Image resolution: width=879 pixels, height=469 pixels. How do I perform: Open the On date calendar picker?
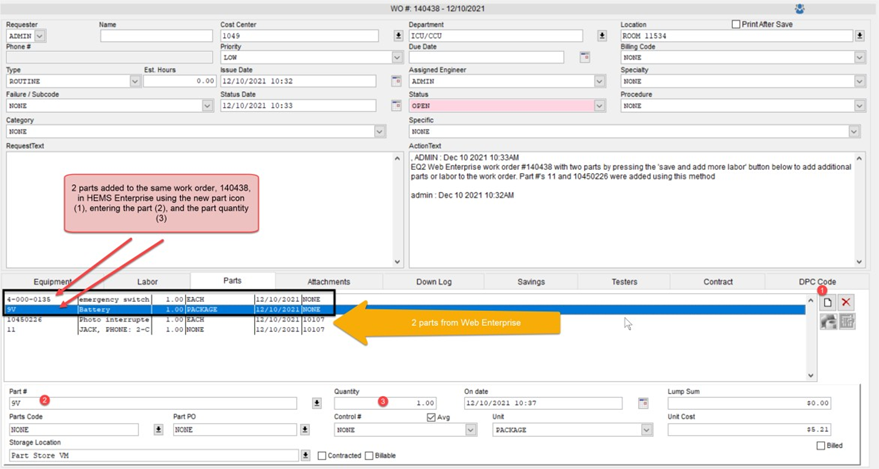tap(643, 404)
